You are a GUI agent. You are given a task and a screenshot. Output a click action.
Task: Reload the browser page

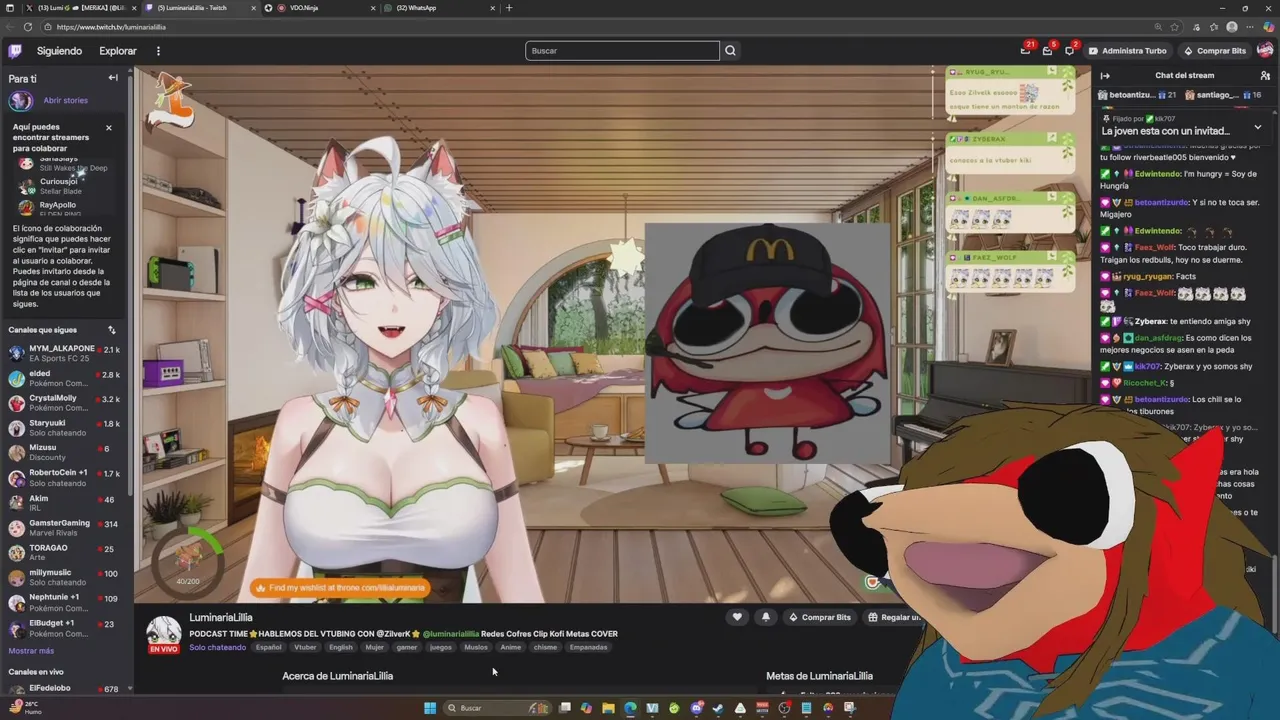[x=27, y=27]
